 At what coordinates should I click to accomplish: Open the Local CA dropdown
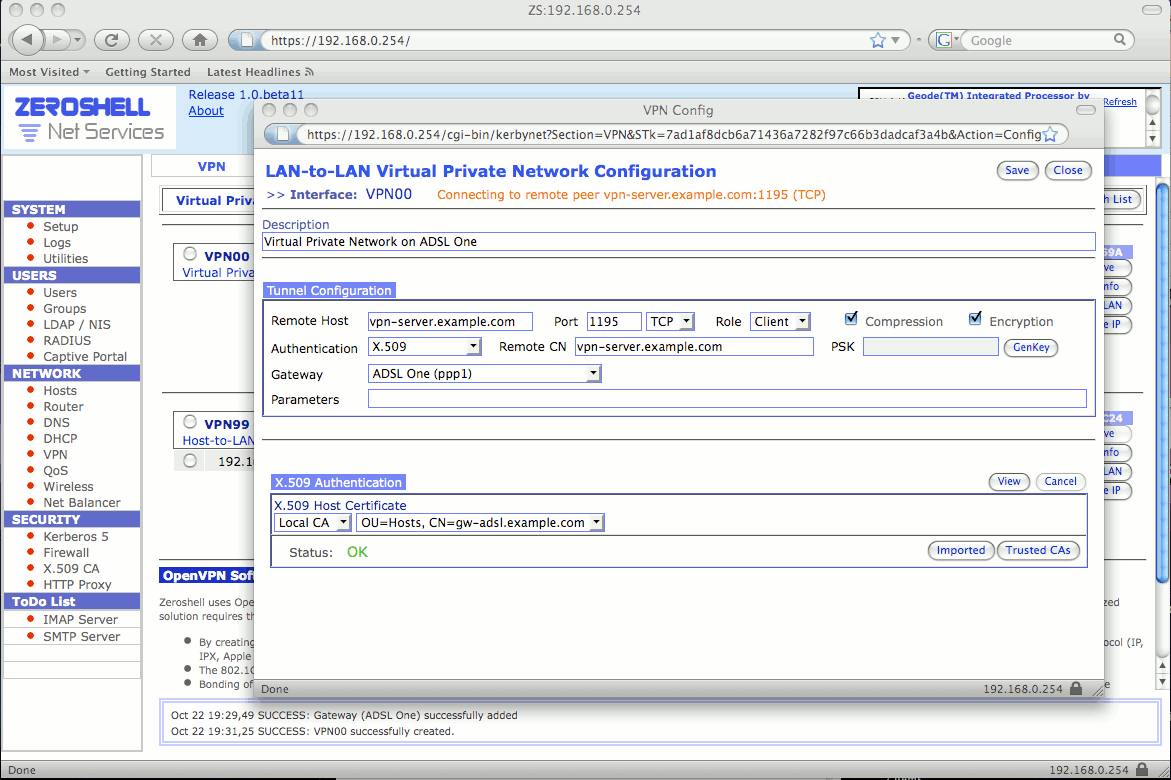point(313,522)
